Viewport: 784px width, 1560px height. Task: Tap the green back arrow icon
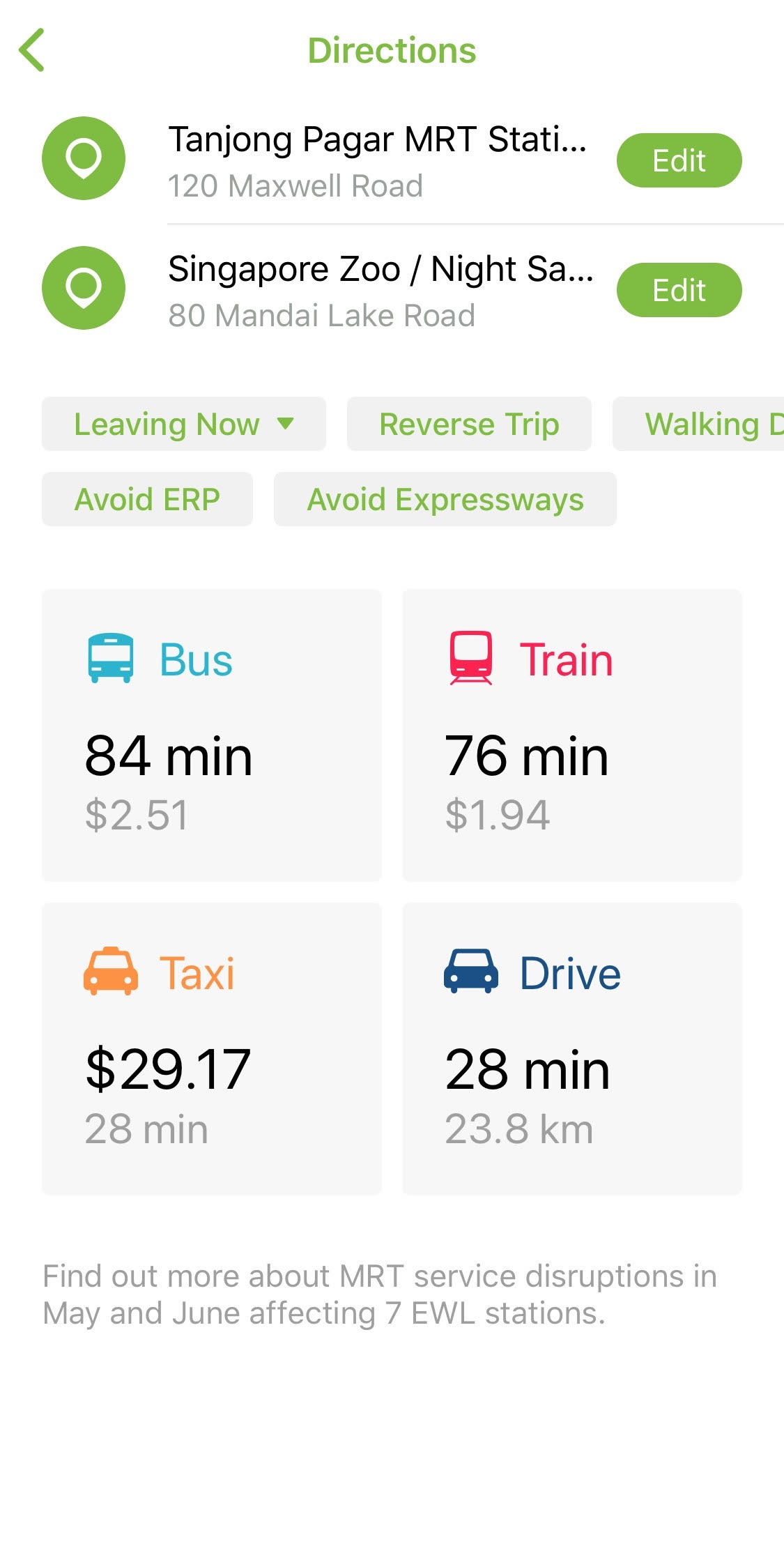32,50
